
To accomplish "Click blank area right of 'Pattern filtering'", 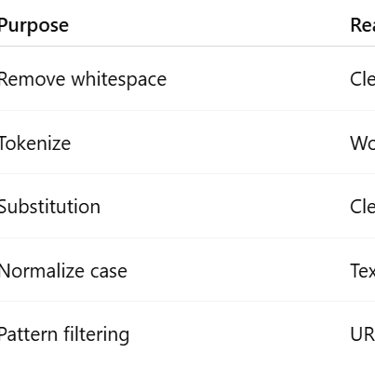I will pyautogui.click(x=239, y=334).
